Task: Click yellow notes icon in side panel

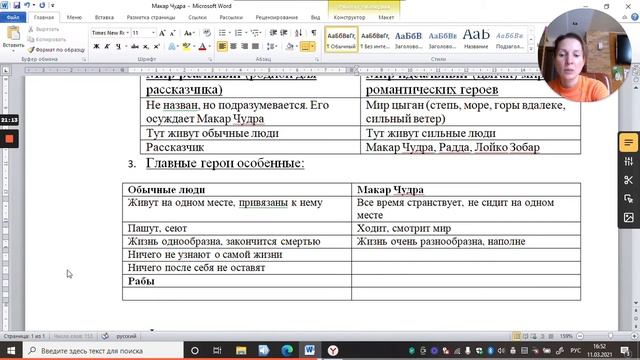Action: coord(629,142)
